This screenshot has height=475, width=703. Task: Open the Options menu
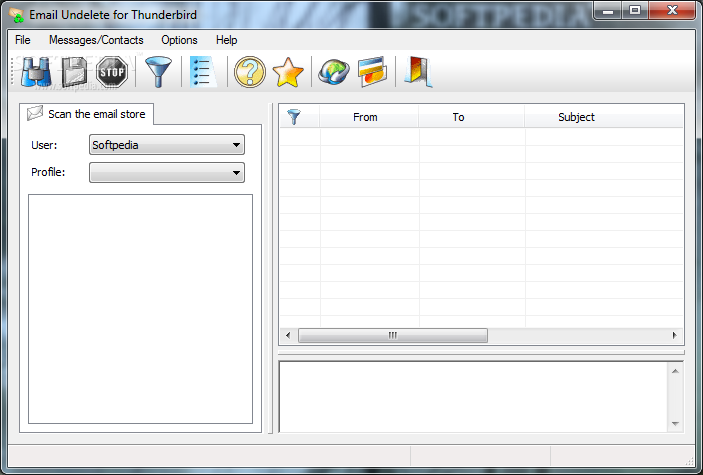coord(179,40)
